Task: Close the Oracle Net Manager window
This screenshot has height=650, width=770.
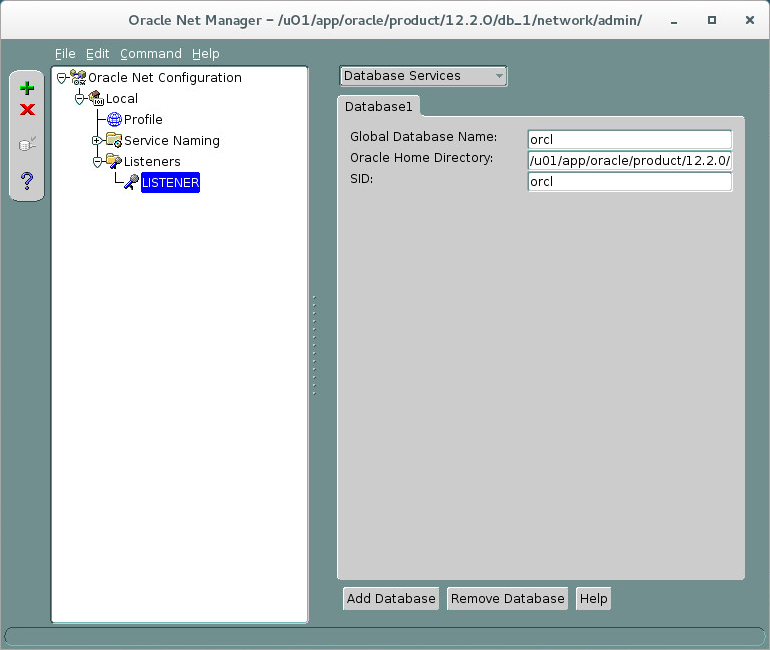Action: (749, 20)
